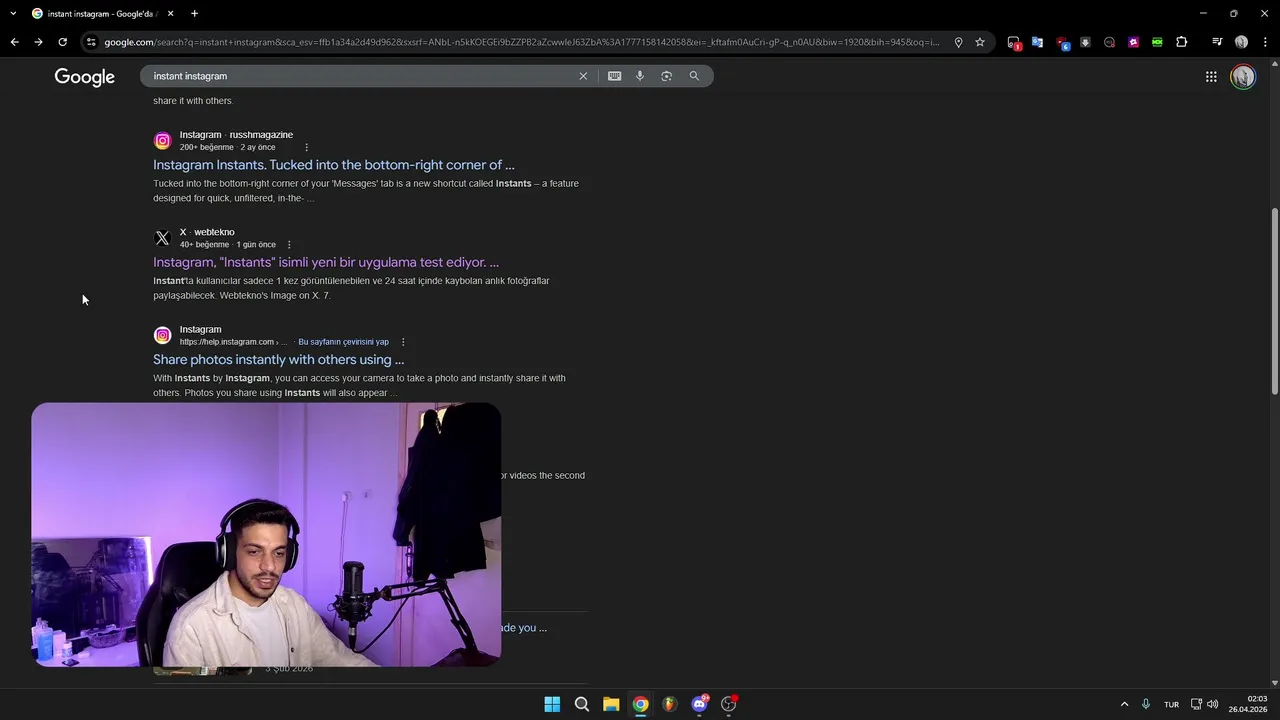Select the instant instagram Google tab
This screenshot has height=720, width=1280.
pos(103,14)
